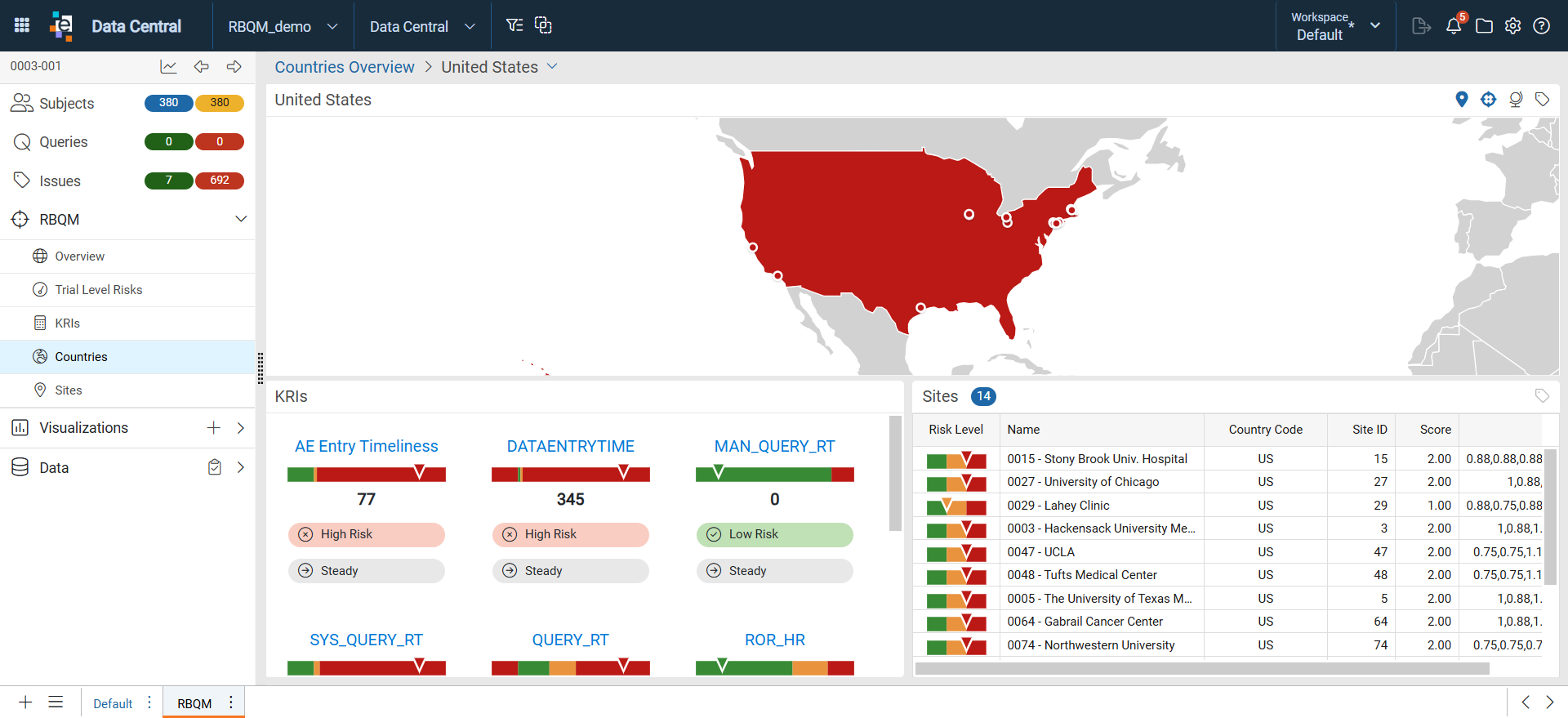This screenshot has width=1568, height=718.
Task: Click Lahey Clinic risk level indicator
Action: click(x=956, y=506)
